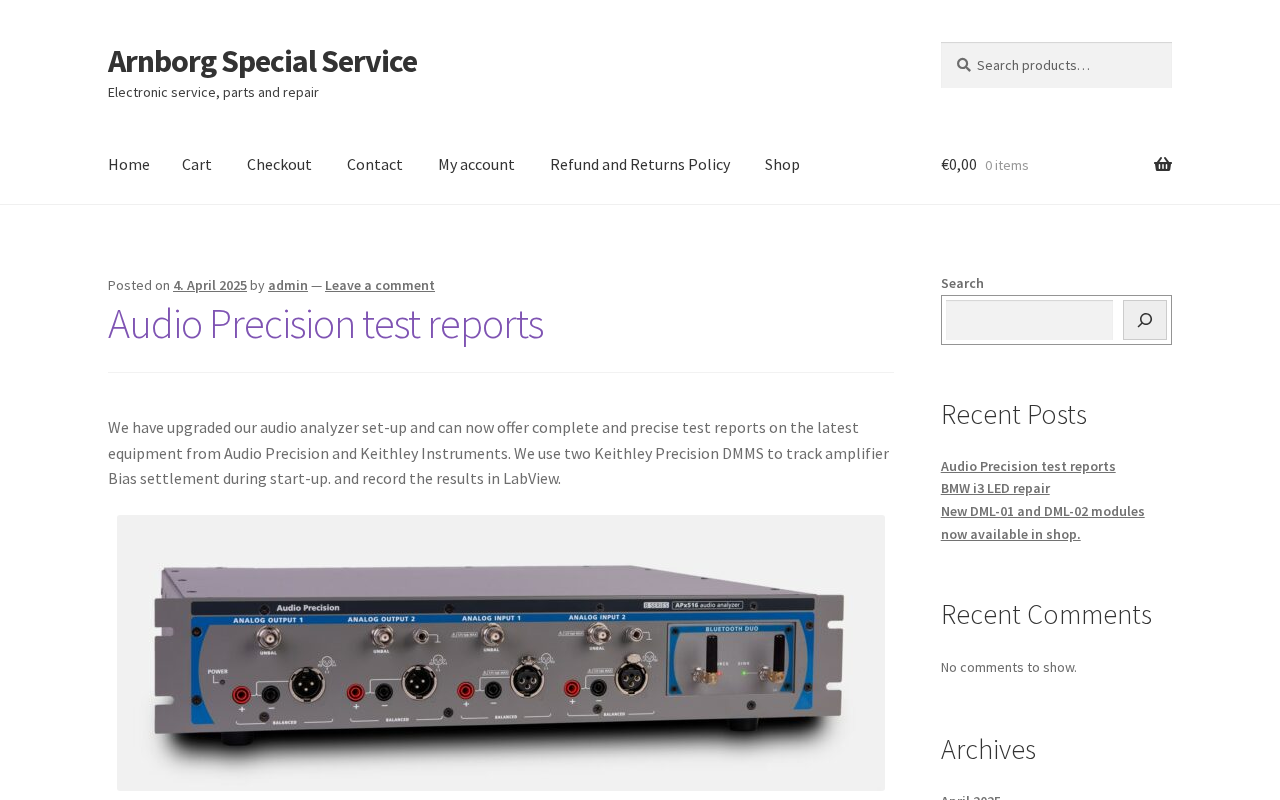Screen dimensions: 1280x800
Task: Navigate to the Contact page
Action: coord(375,164)
